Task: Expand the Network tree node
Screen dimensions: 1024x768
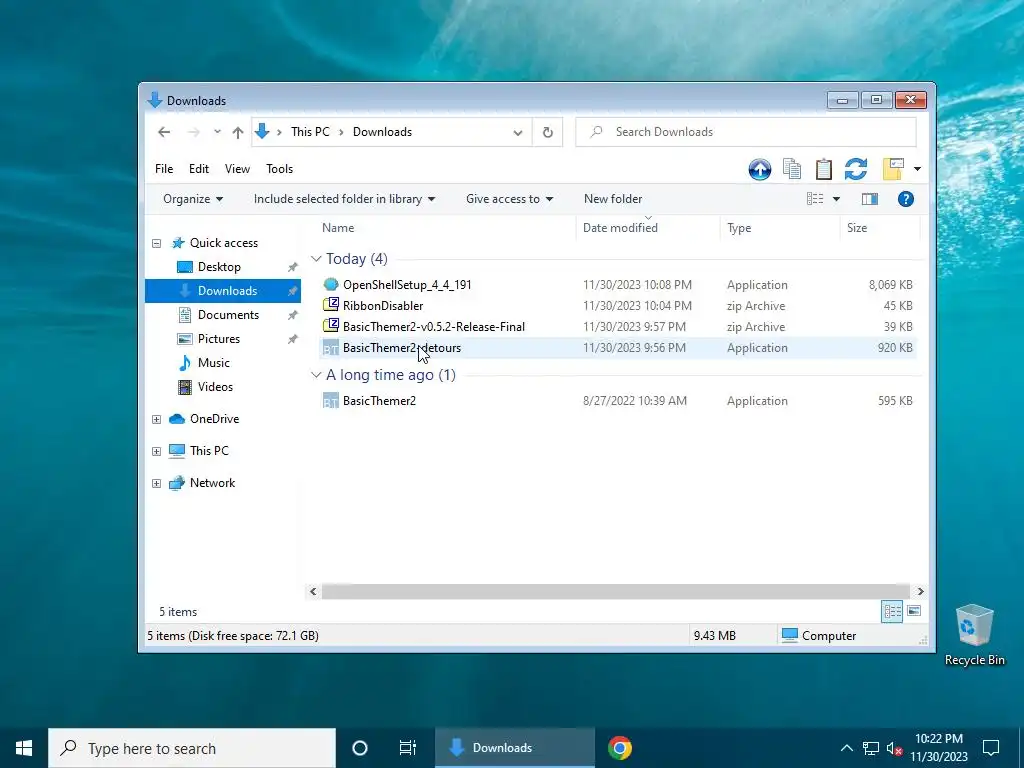Action: (156, 483)
